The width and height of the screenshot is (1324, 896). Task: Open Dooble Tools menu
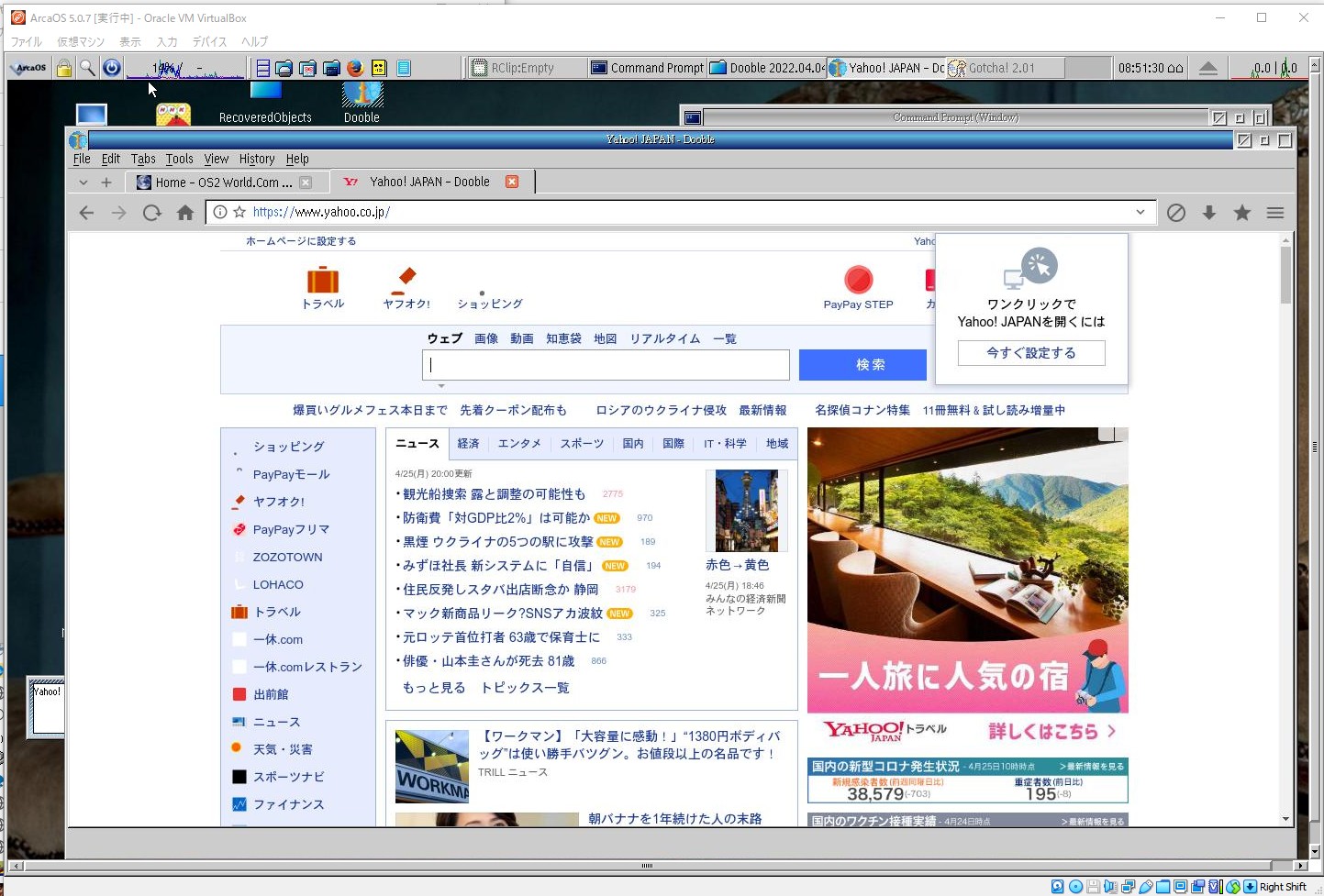180,159
